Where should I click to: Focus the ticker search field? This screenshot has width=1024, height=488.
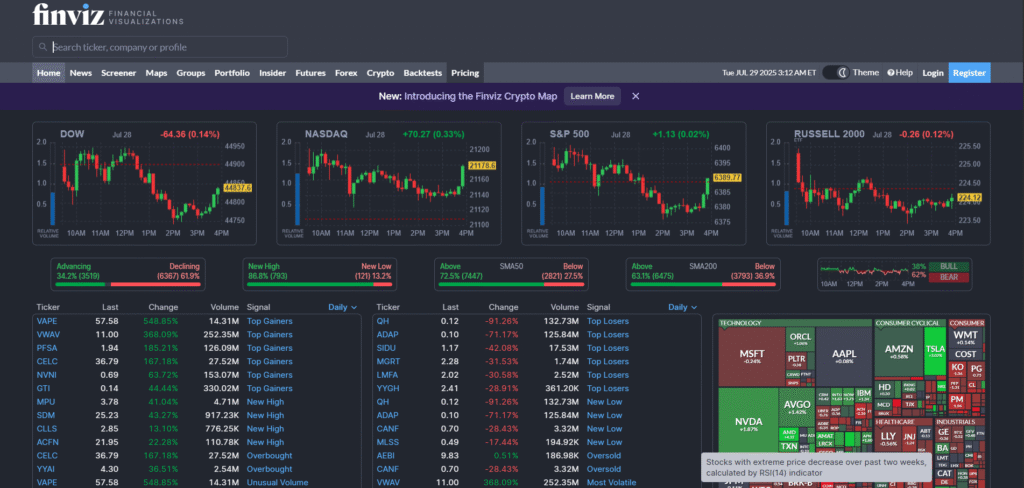160,47
